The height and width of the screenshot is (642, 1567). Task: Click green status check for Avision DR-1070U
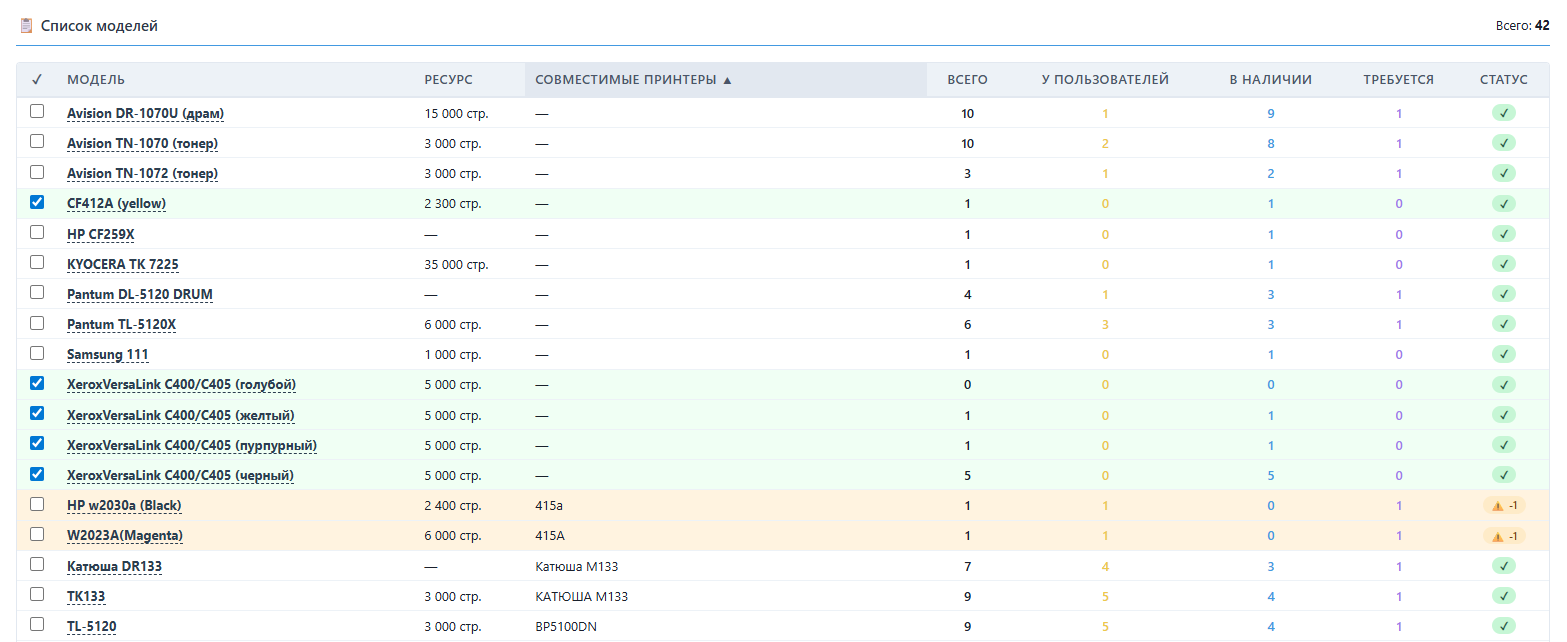(1503, 113)
